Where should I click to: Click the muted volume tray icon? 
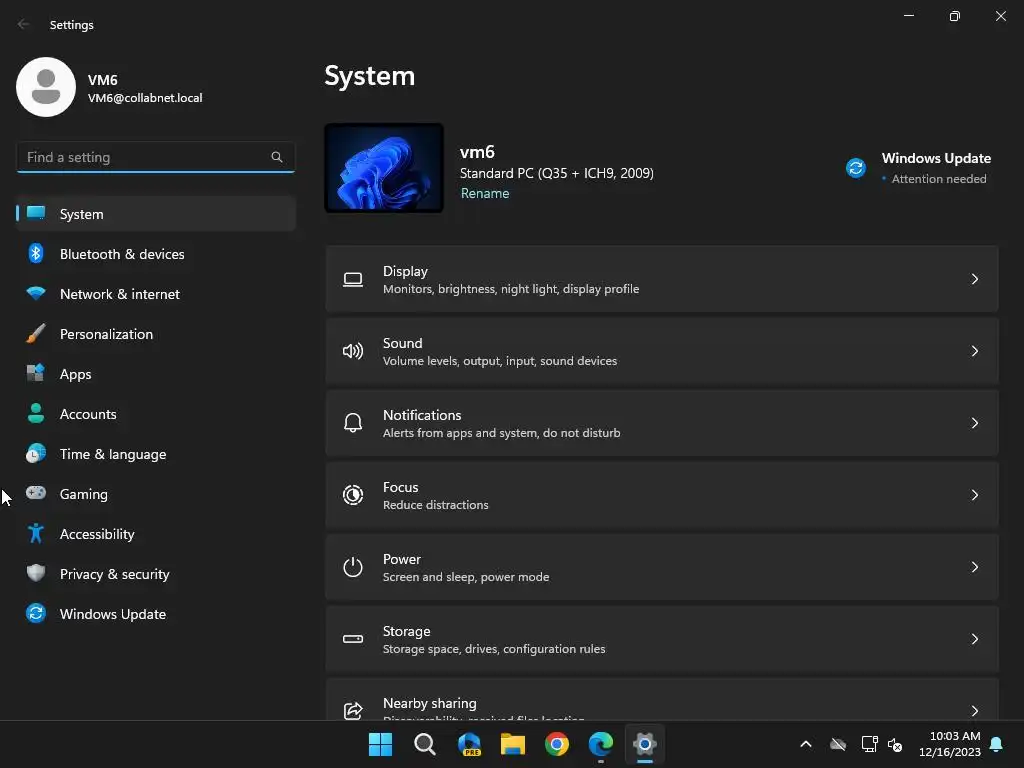[895, 744]
